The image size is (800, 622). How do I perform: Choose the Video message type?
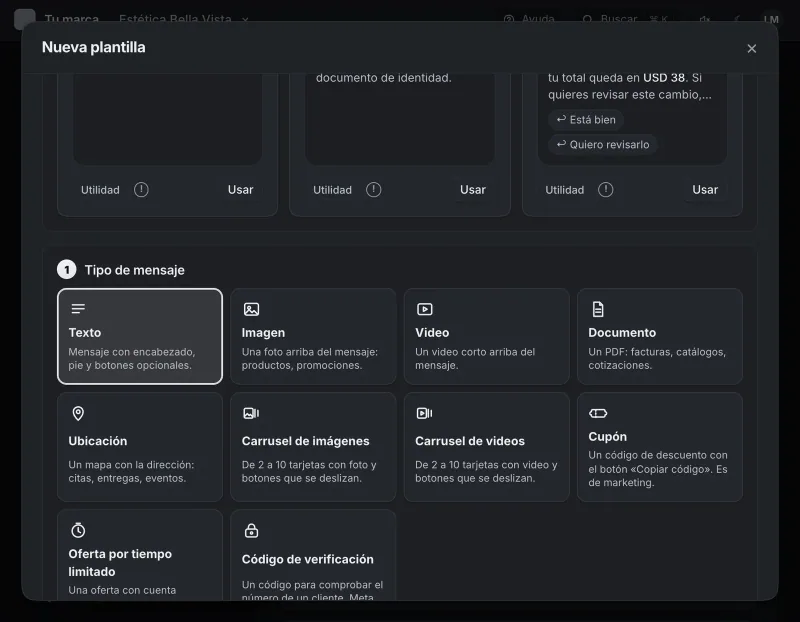(x=486, y=336)
